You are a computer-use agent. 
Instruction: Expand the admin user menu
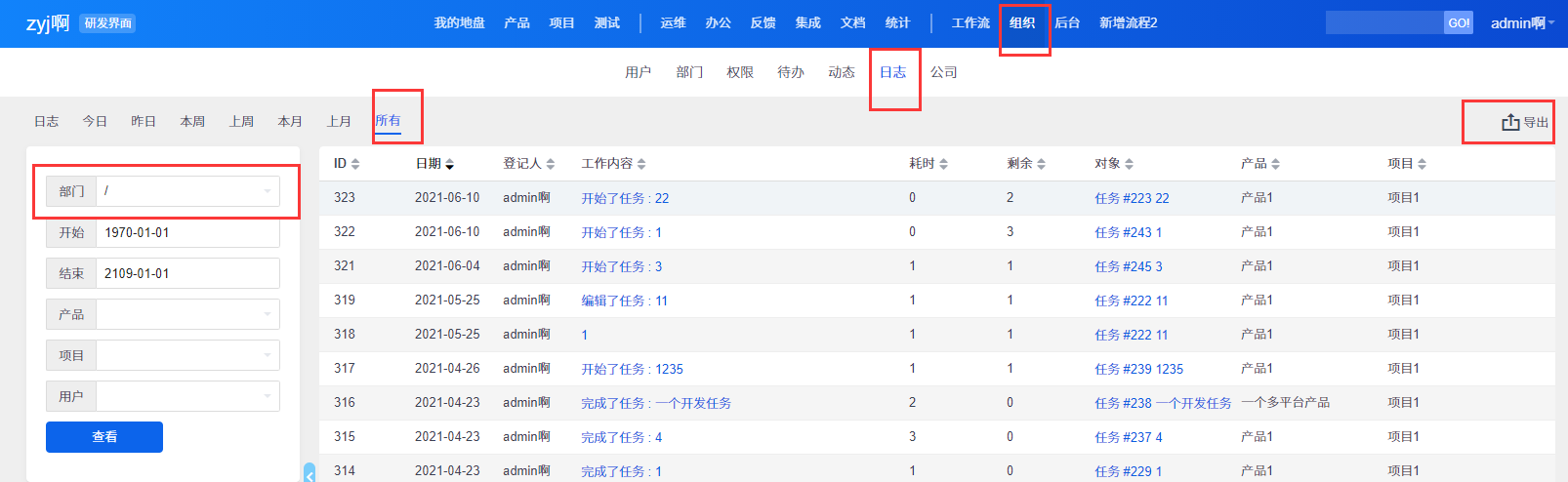coord(1522,23)
